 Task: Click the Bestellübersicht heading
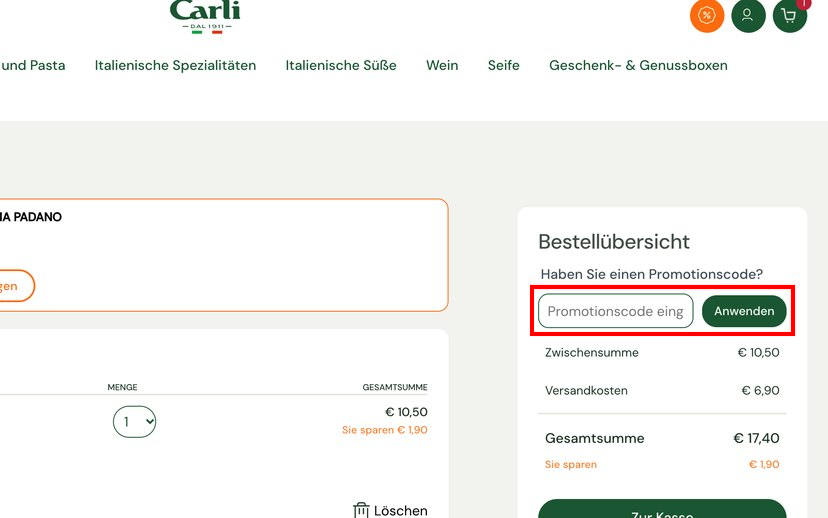coord(614,241)
